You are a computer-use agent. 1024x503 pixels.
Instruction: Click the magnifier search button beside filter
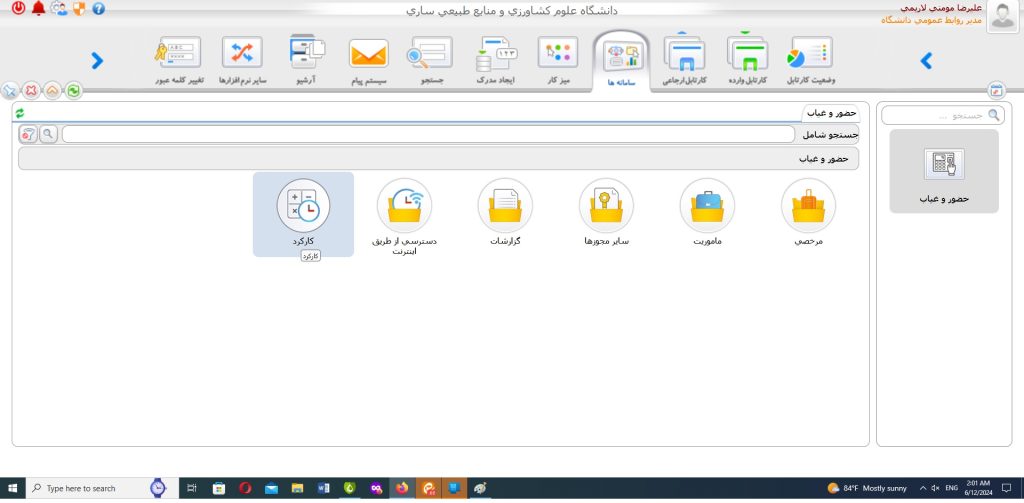pos(47,134)
